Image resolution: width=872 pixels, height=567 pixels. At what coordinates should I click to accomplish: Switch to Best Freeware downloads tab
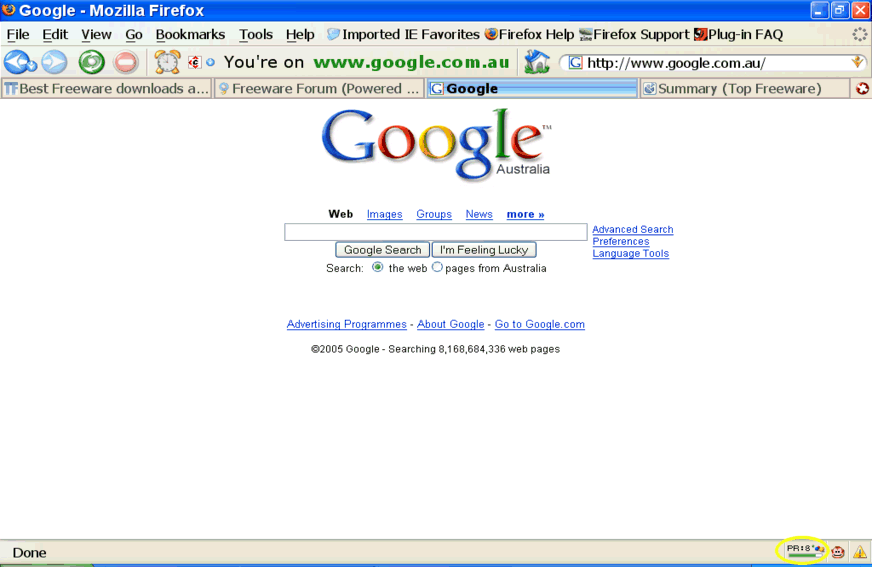tap(107, 88)
